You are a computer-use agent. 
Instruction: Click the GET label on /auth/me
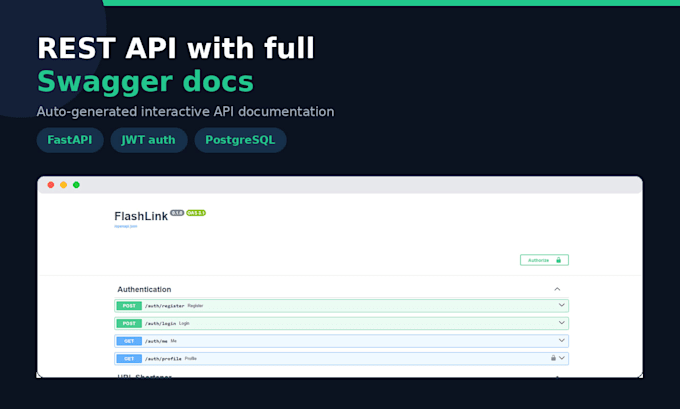pyautogui.click(x=129, y=341)
